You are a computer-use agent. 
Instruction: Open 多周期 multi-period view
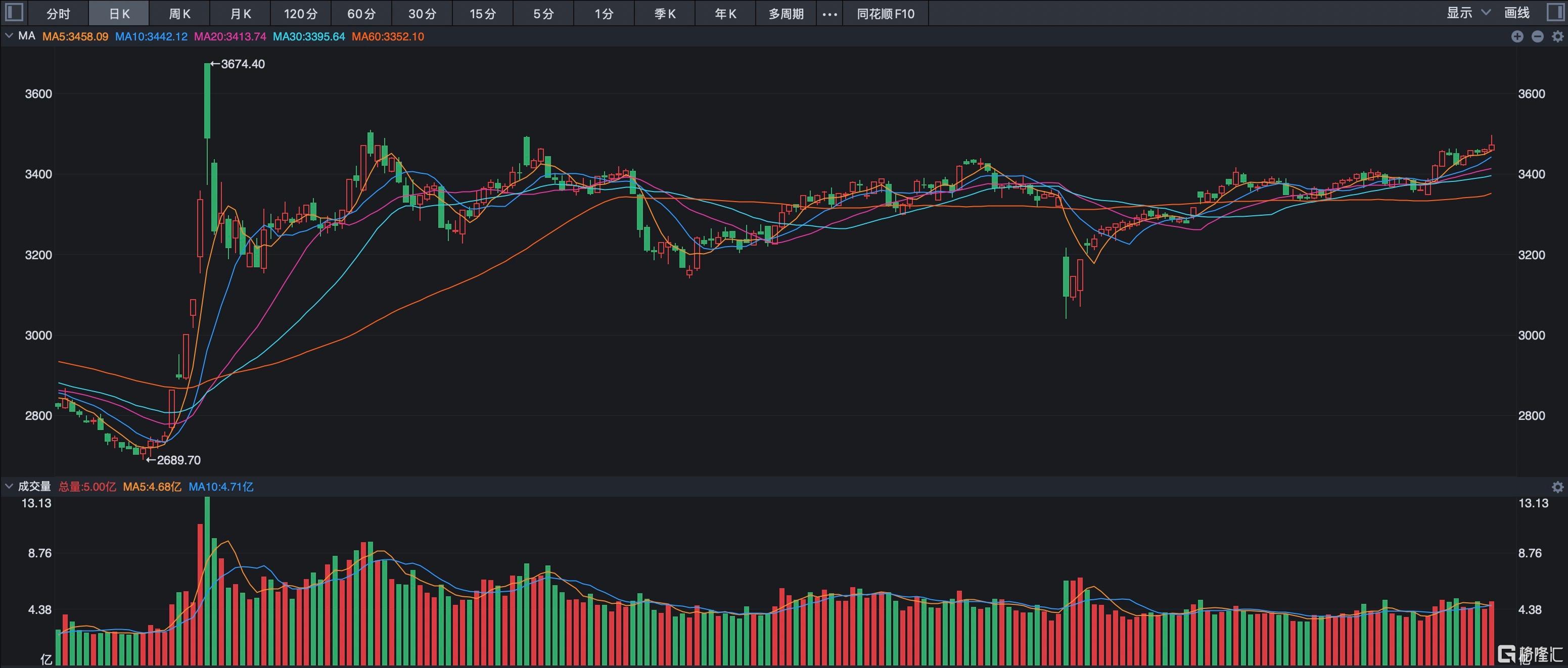(786, 13)
